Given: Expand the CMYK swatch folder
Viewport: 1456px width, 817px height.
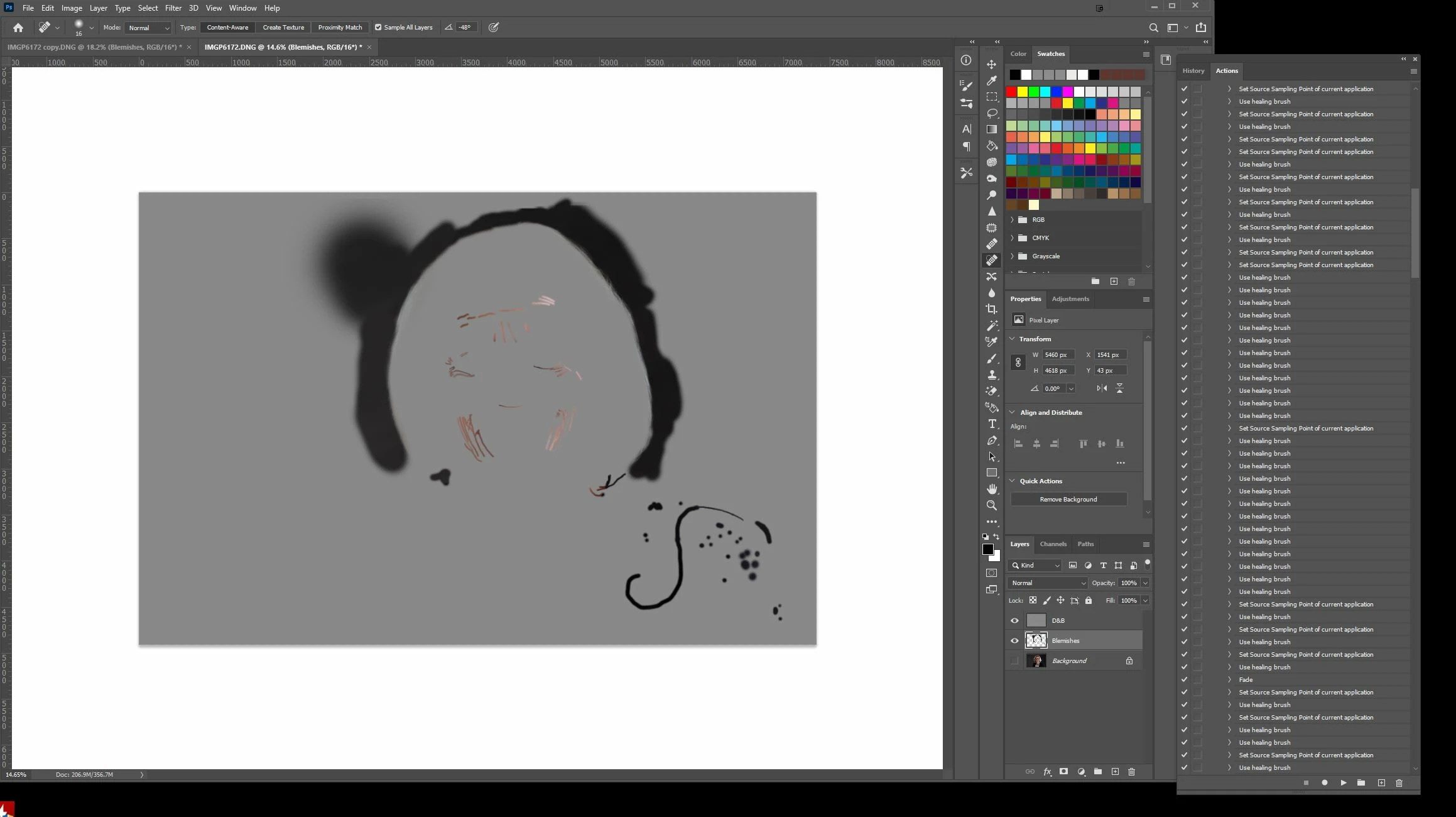Looking at the screenshot, I should pos(1012,238).
